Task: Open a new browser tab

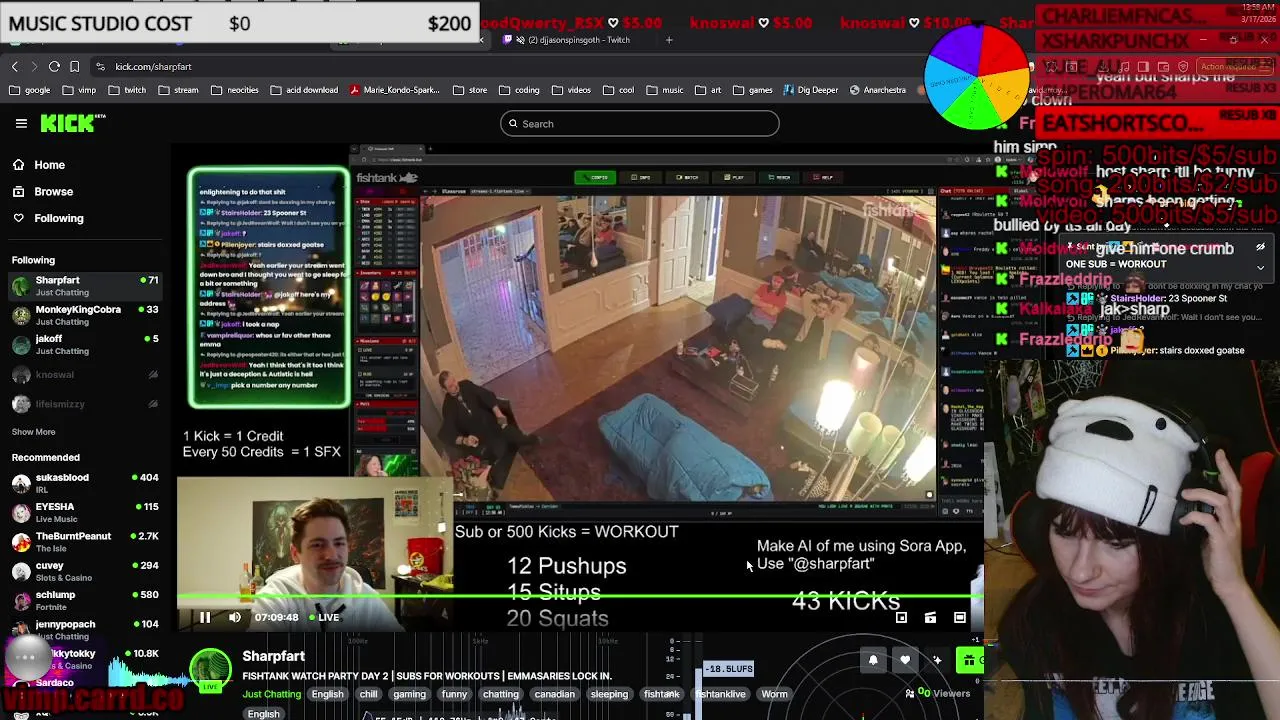Action: [x=669, y=40]
